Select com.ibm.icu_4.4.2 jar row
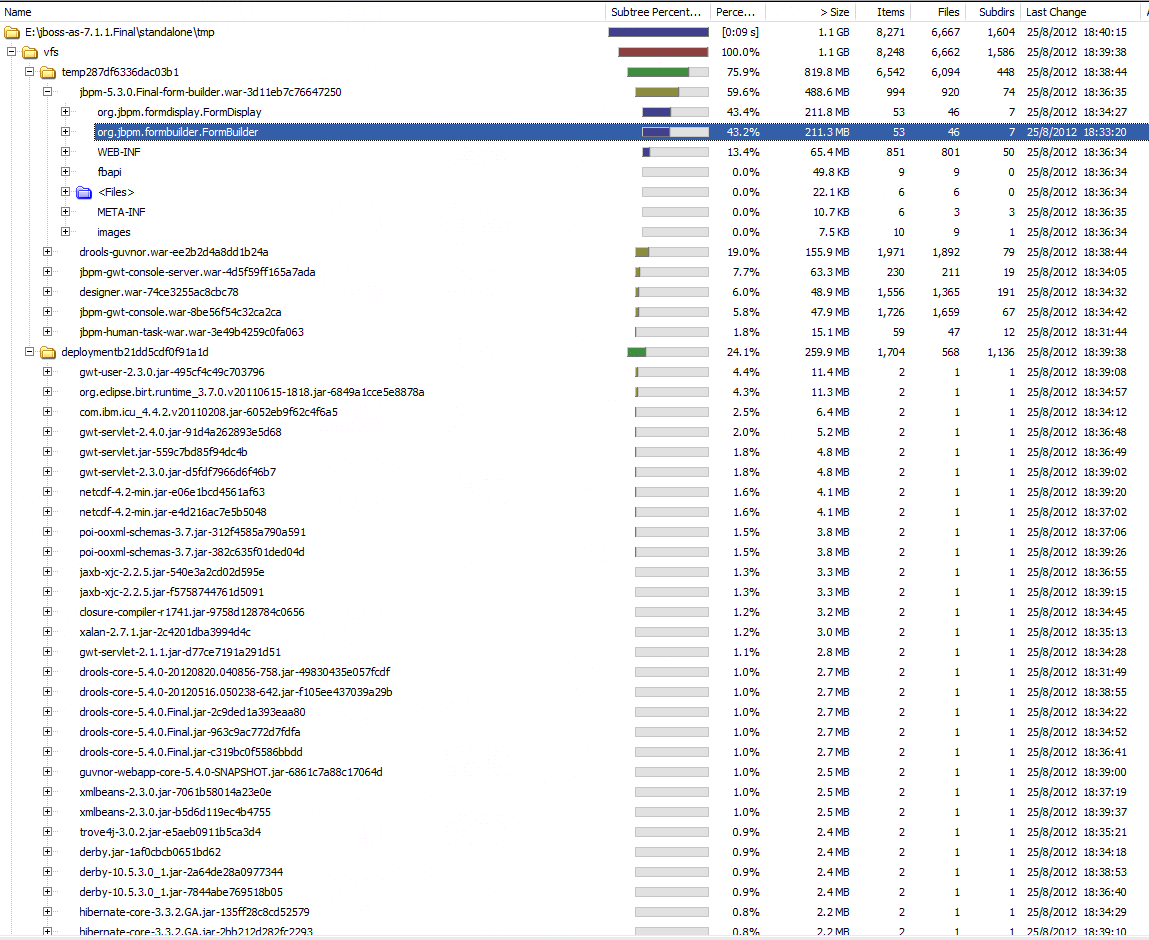The width and height of the screenshot is (1149, 940). tap(574, 412)
